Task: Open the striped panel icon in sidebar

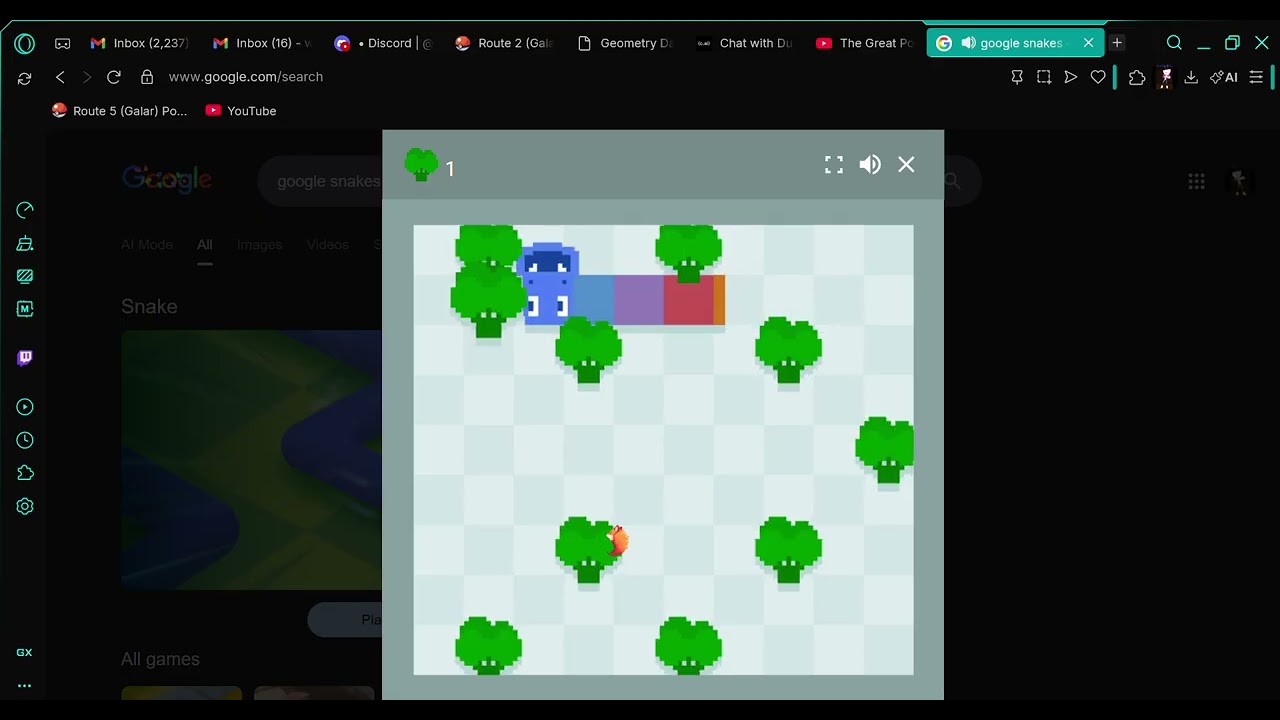Action: [25, 276]
